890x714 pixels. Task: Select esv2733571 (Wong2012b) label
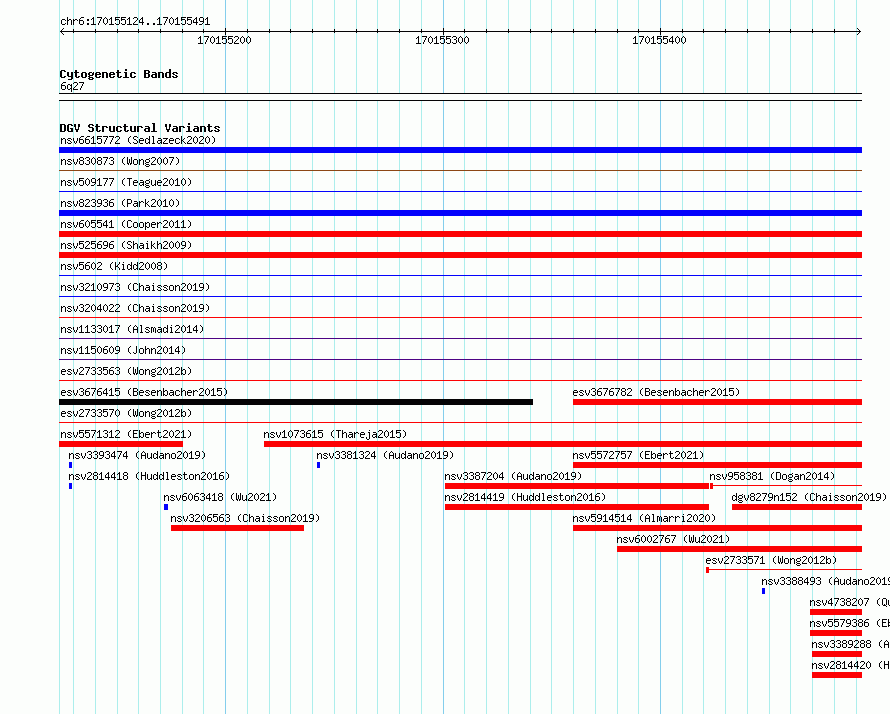click(771, 560)
